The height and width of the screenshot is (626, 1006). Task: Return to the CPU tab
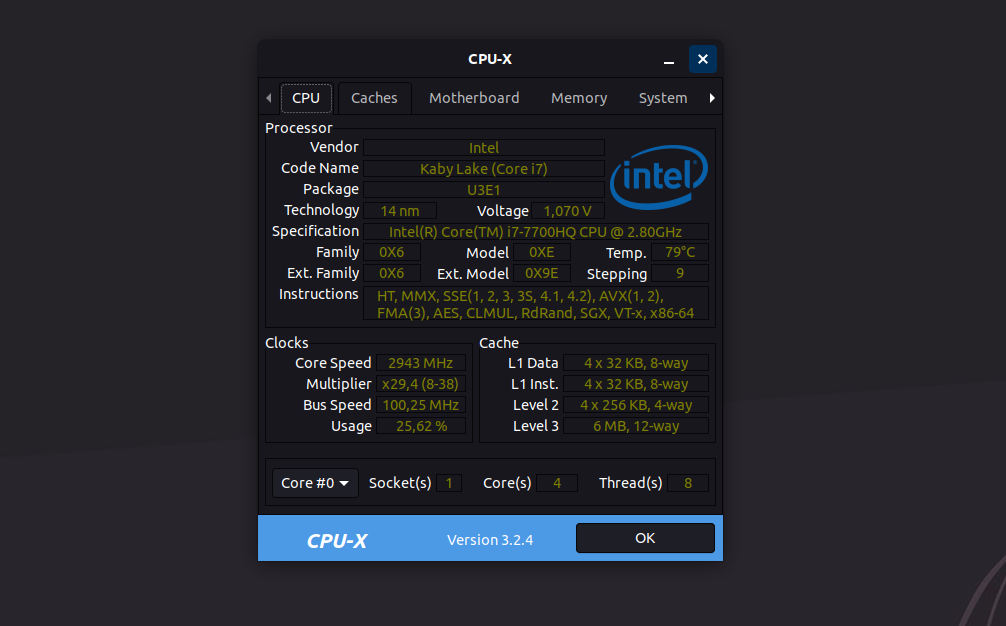pyautogui.click(x=306, y=97)
